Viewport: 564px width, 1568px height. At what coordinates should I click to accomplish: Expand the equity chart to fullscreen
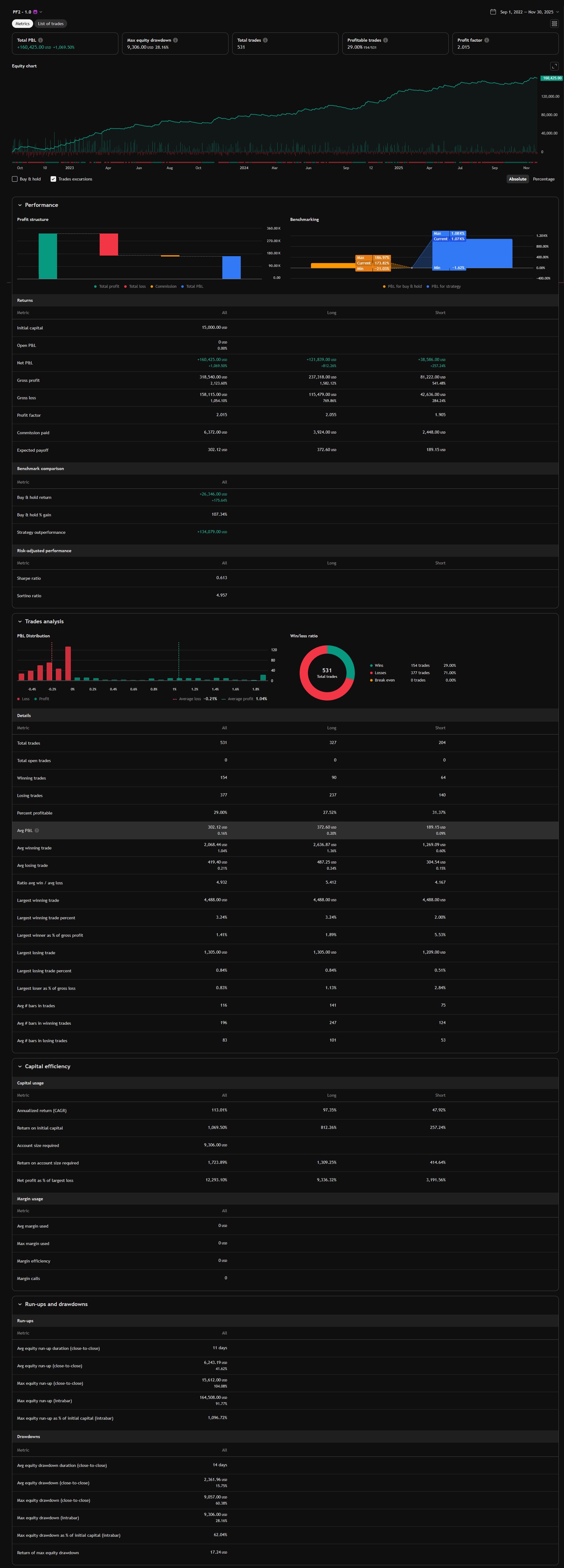(x=554, y=66)
